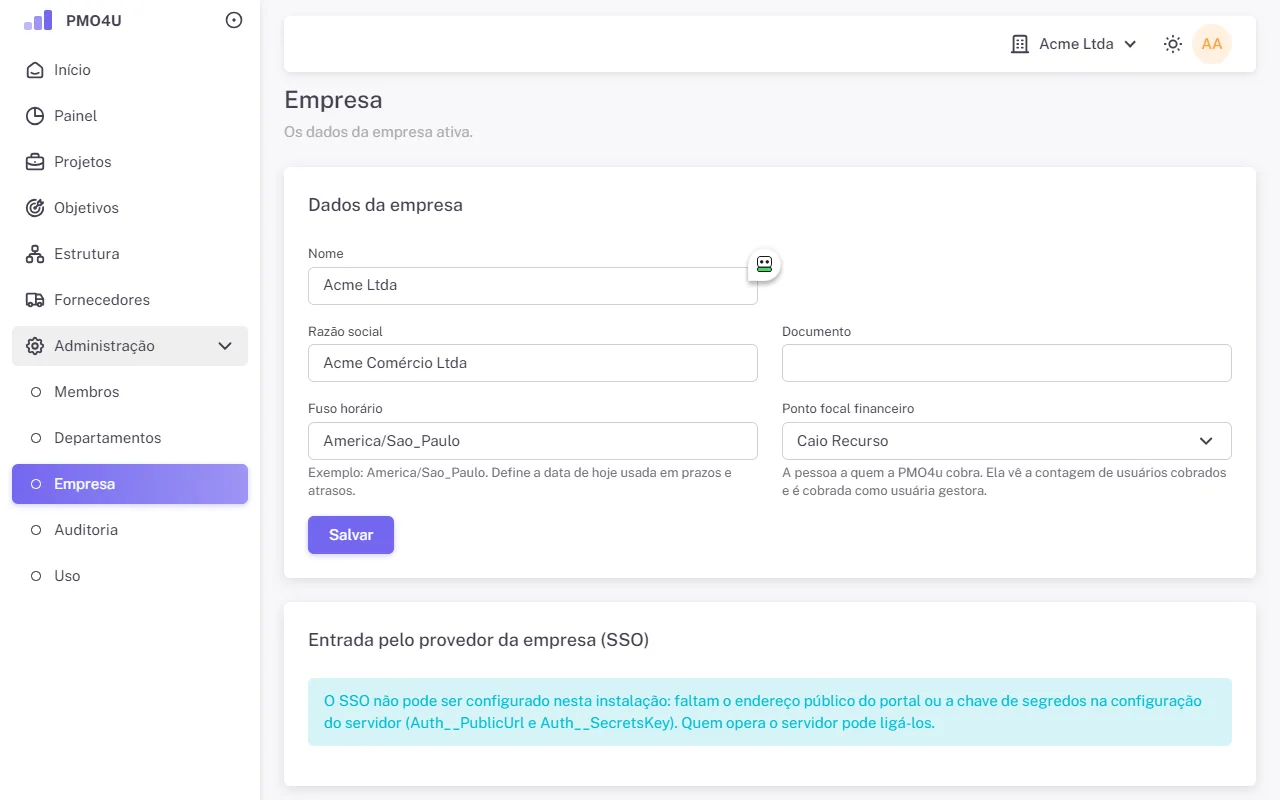The image size is (1280, 800).
Task: Click the Razão social input field
Action: click(x=533, y=363)
